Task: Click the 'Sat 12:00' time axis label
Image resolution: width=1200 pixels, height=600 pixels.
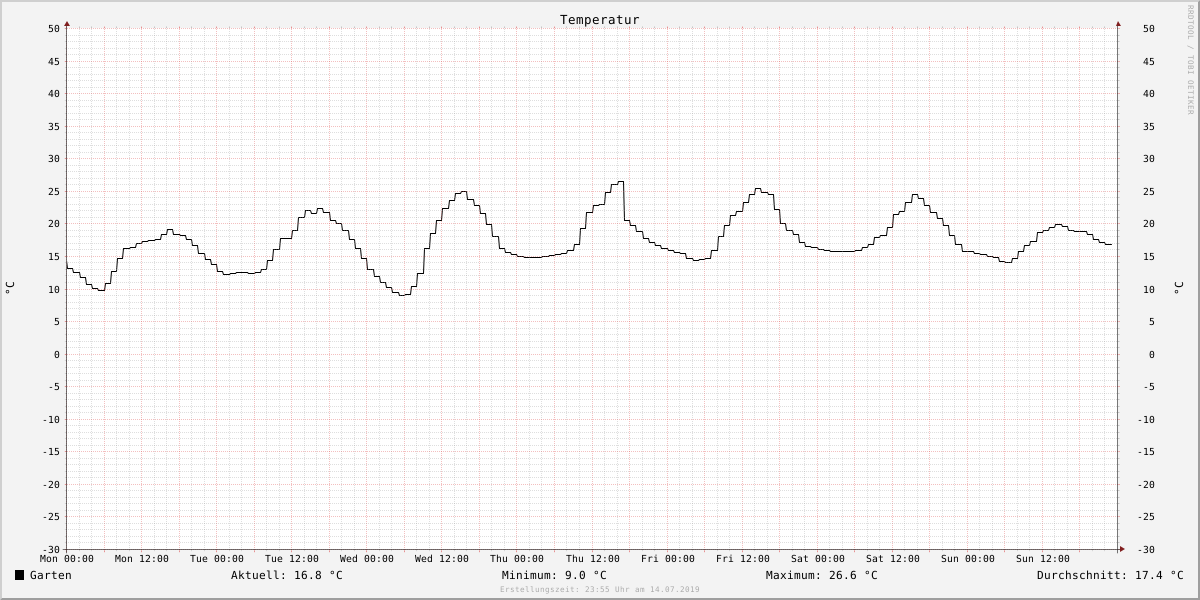Action: [x=893, y=559]
